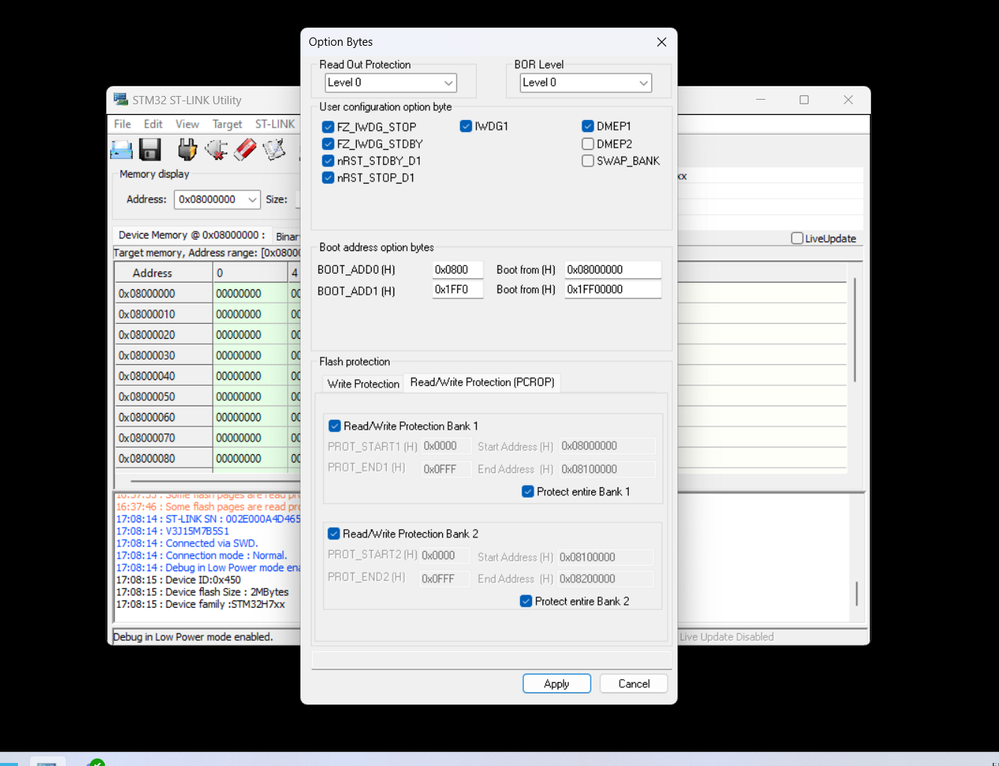Click the Boot from field showing 0x08000000

tap(612, 270)
